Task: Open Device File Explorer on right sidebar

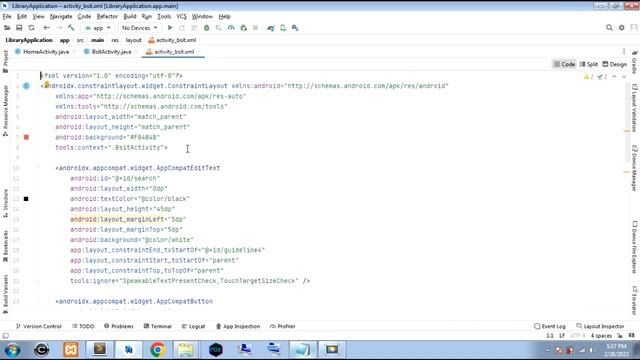Action: [x=634, y=247]
